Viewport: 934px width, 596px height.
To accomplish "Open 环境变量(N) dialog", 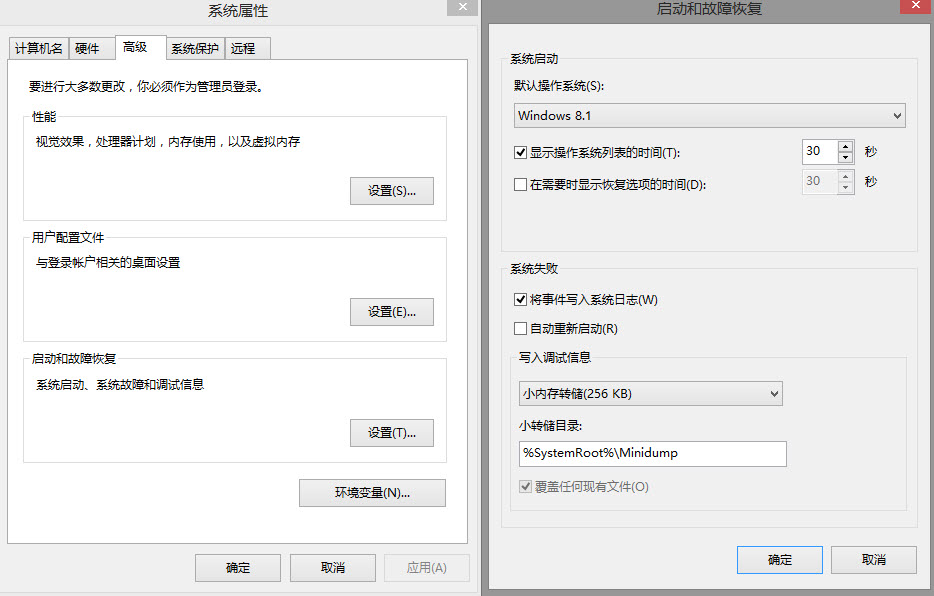I will (x=372, y=493).
